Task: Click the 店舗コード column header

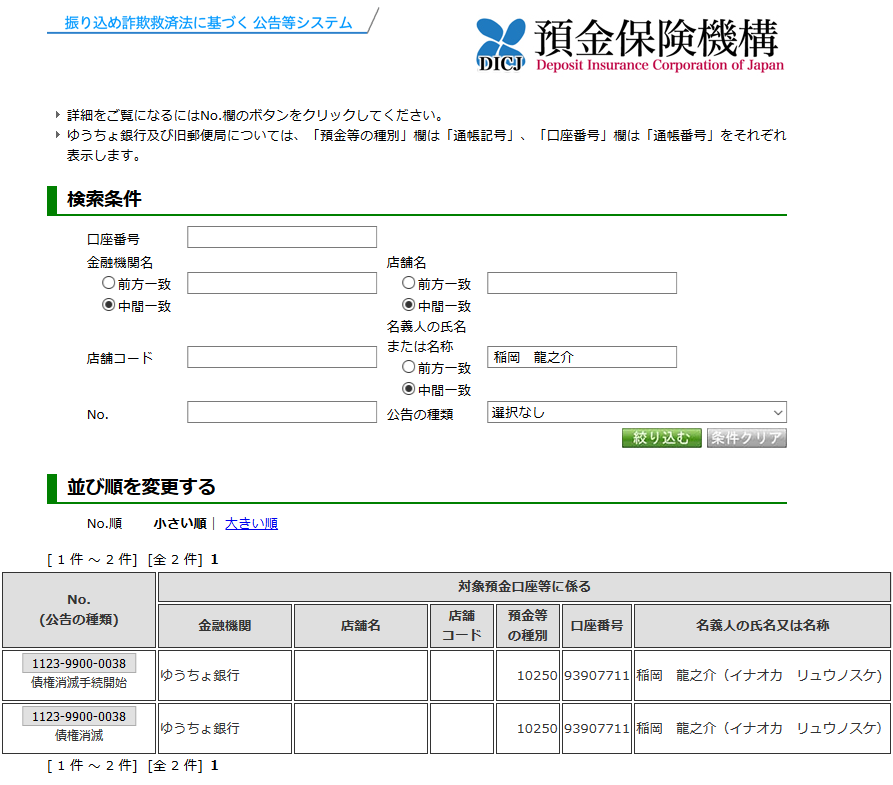Action: point(462,625)
